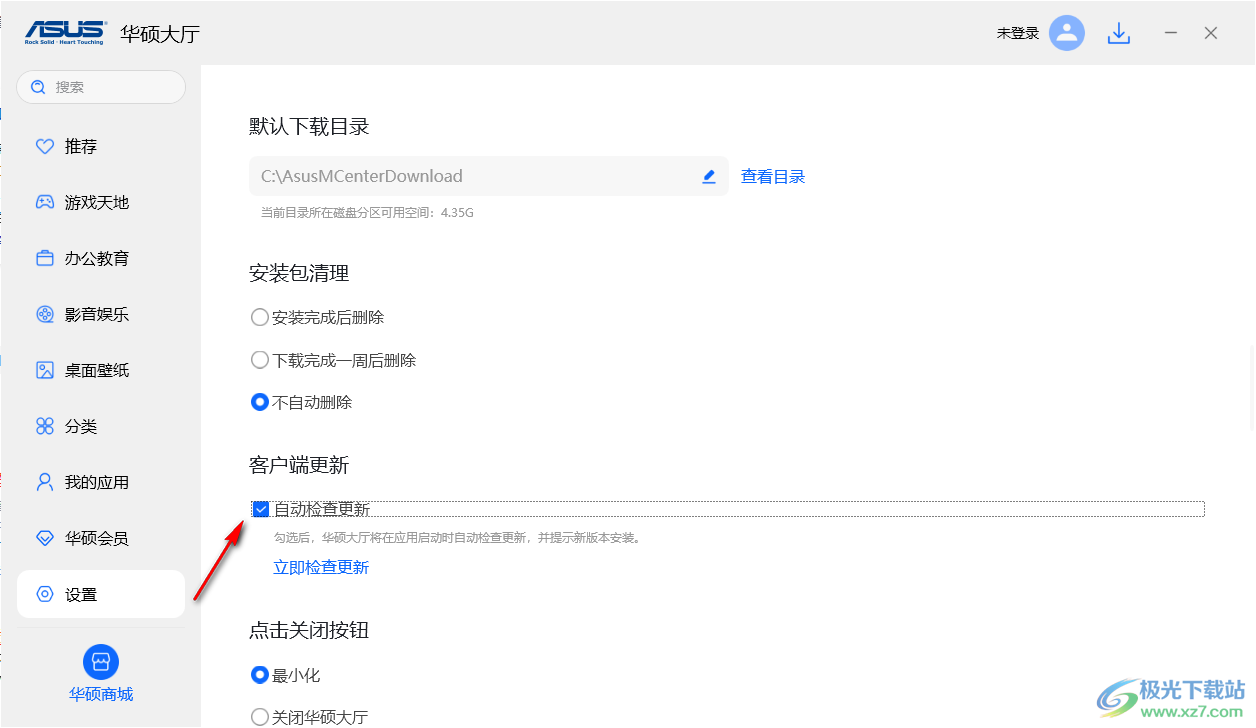Image resolution: width=1256 pixels, height=728 pixels.
Task: Close the 华硕大厅 window
Action: tap(1211, 33)
